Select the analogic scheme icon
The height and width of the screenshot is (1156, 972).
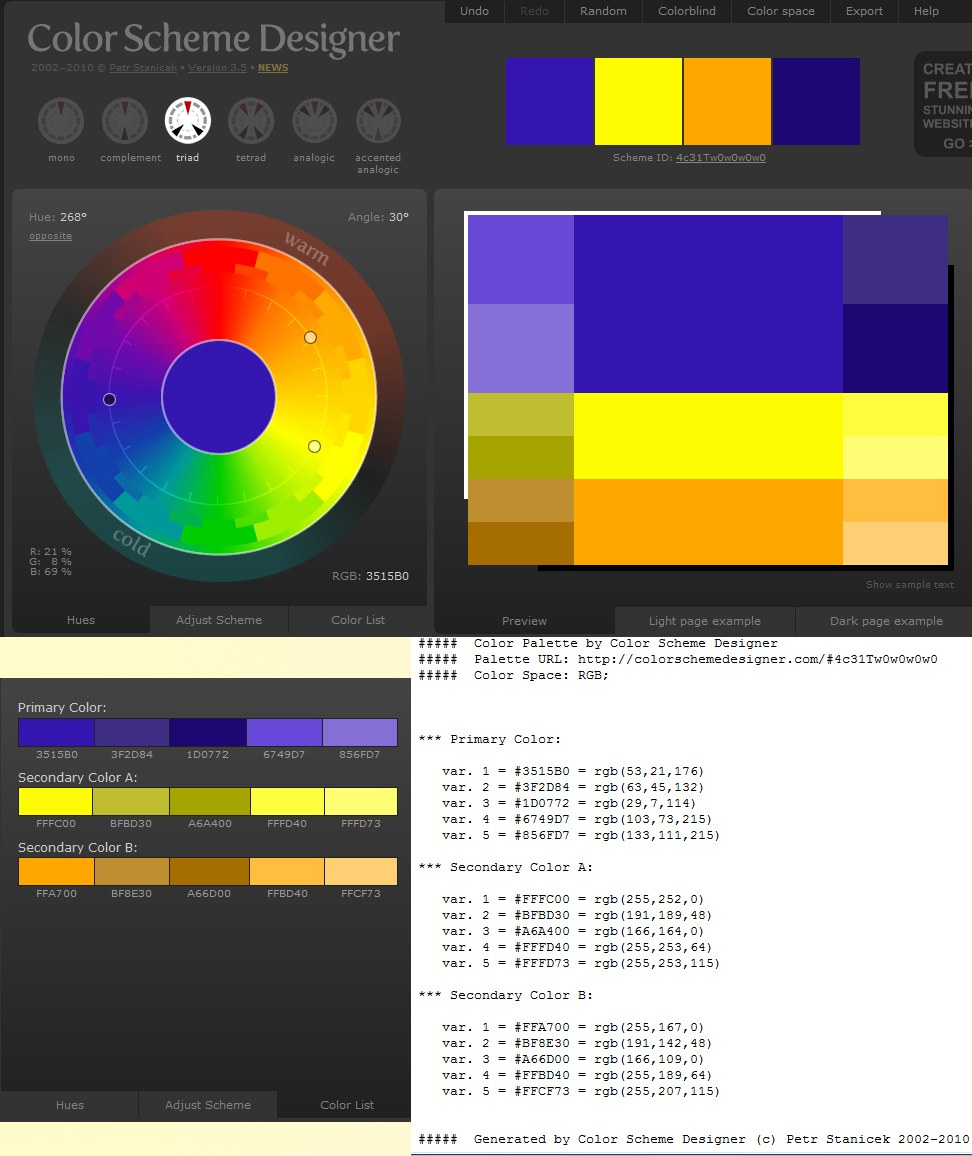coord(313,120)
